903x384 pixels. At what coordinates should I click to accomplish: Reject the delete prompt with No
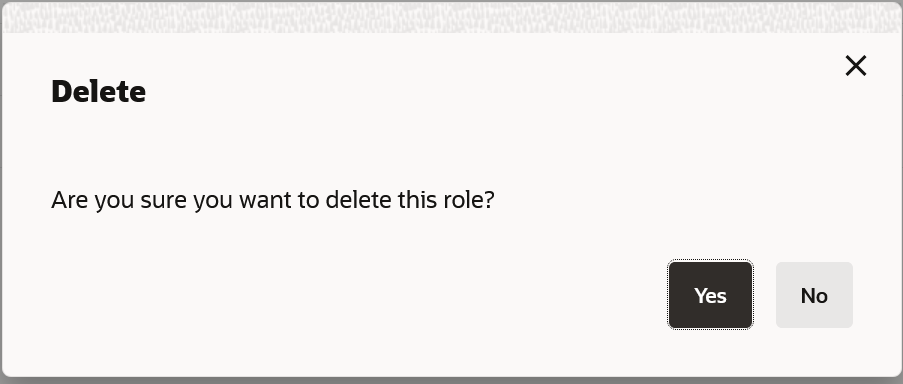[814, 295]
